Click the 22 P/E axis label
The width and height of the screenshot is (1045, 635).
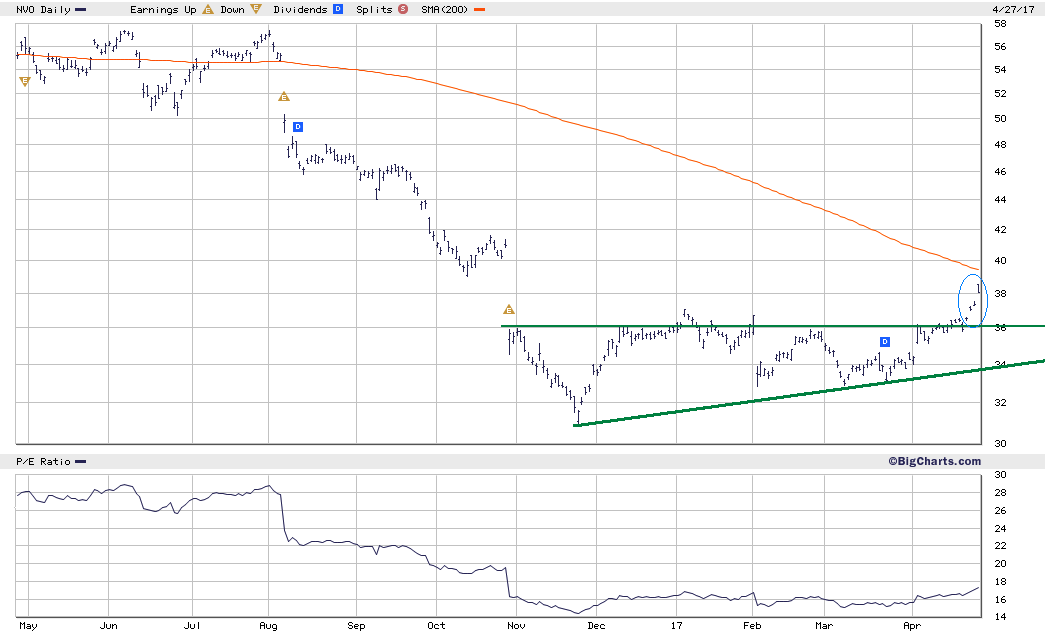[1000, 546]
